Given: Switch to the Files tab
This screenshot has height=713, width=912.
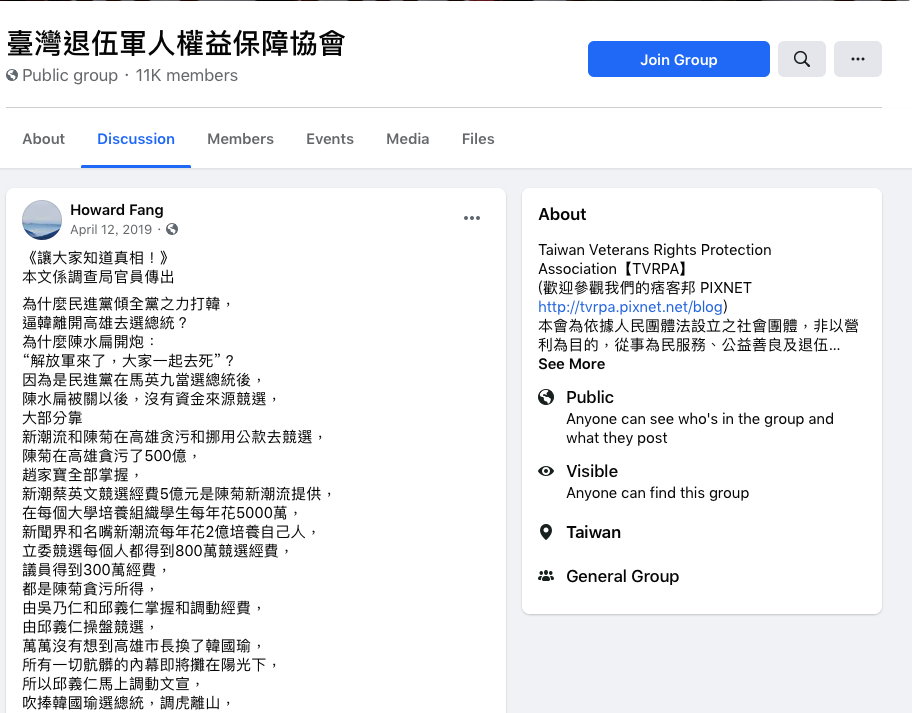Looking at the screenshot, I should [x=478, y=139].
